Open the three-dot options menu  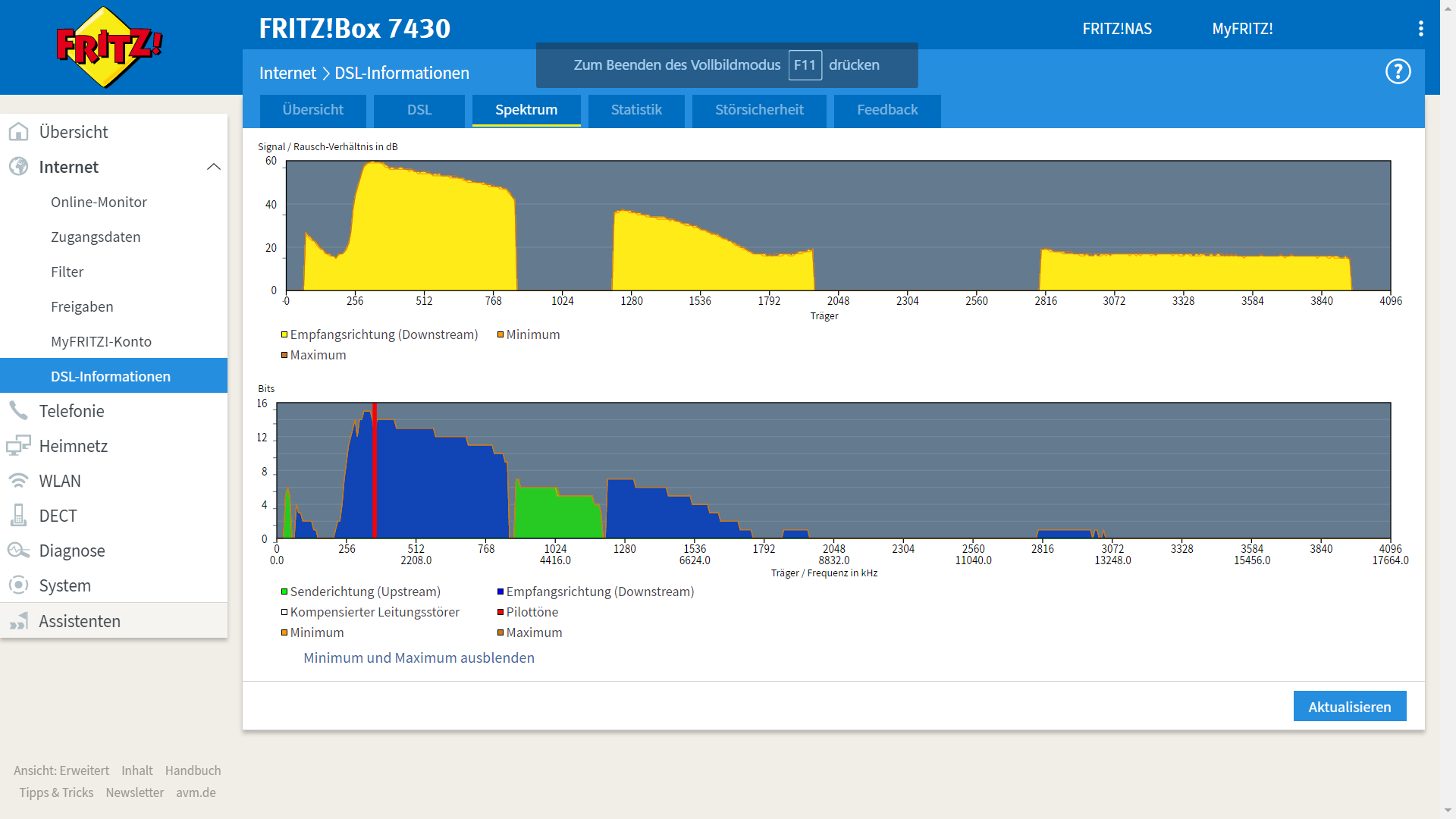tap(1420, 29)
